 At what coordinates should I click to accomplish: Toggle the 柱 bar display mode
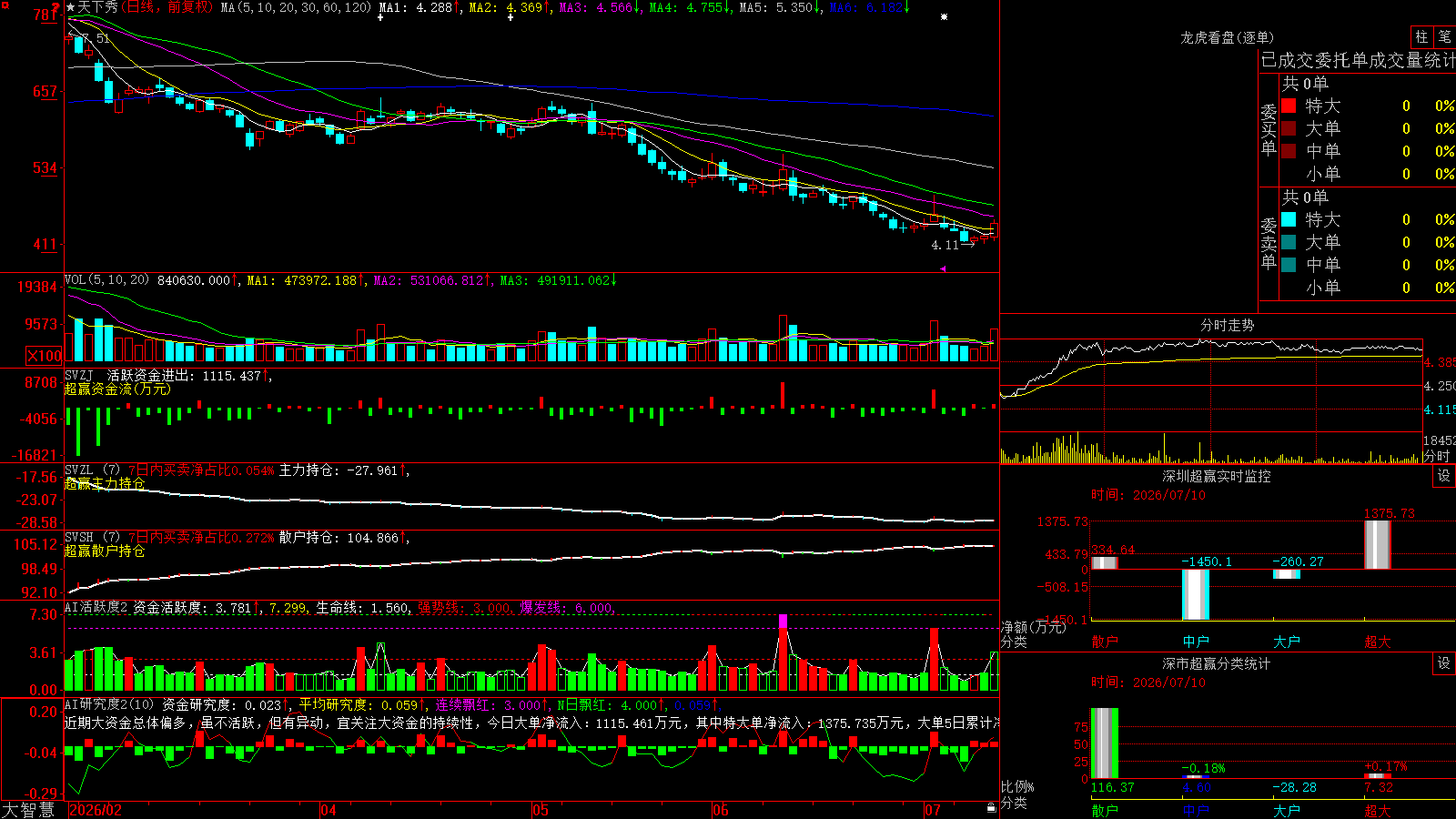click(x=1421, y=37)
